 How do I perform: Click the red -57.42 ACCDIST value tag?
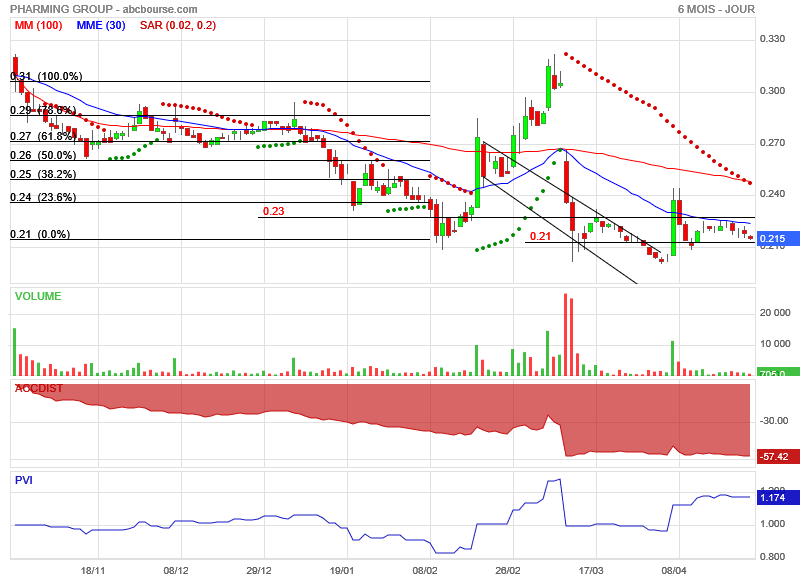pyautogui.click(x=778, y=457)
